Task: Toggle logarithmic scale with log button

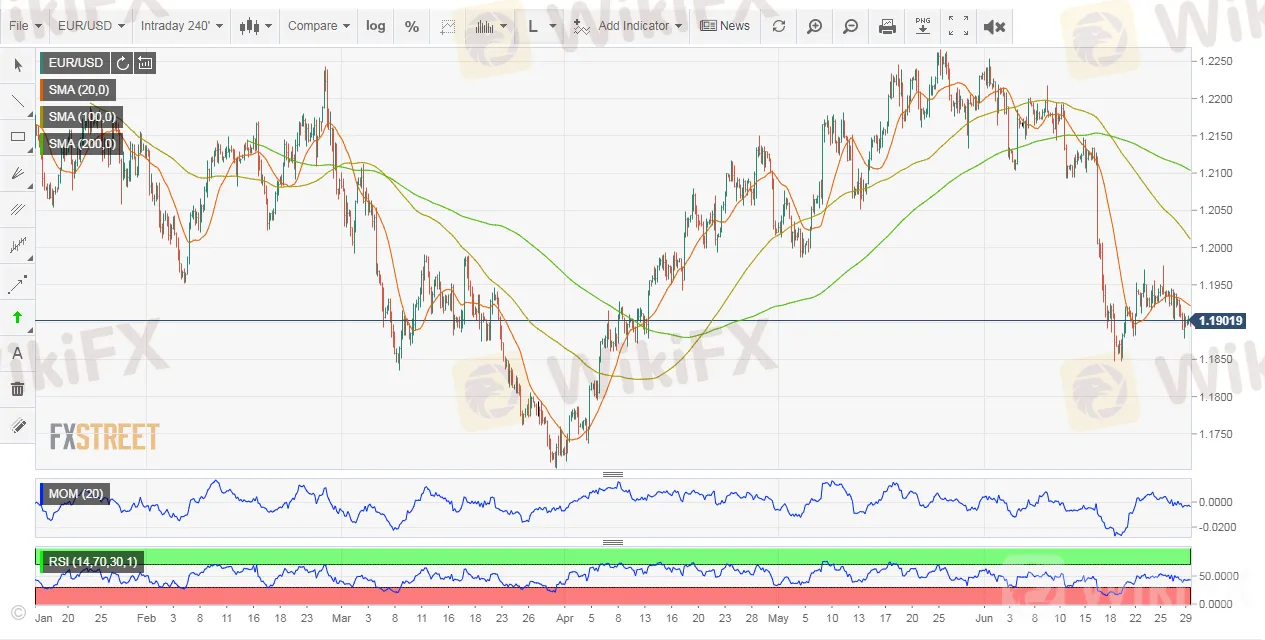Action: click(x=376, y=26)
